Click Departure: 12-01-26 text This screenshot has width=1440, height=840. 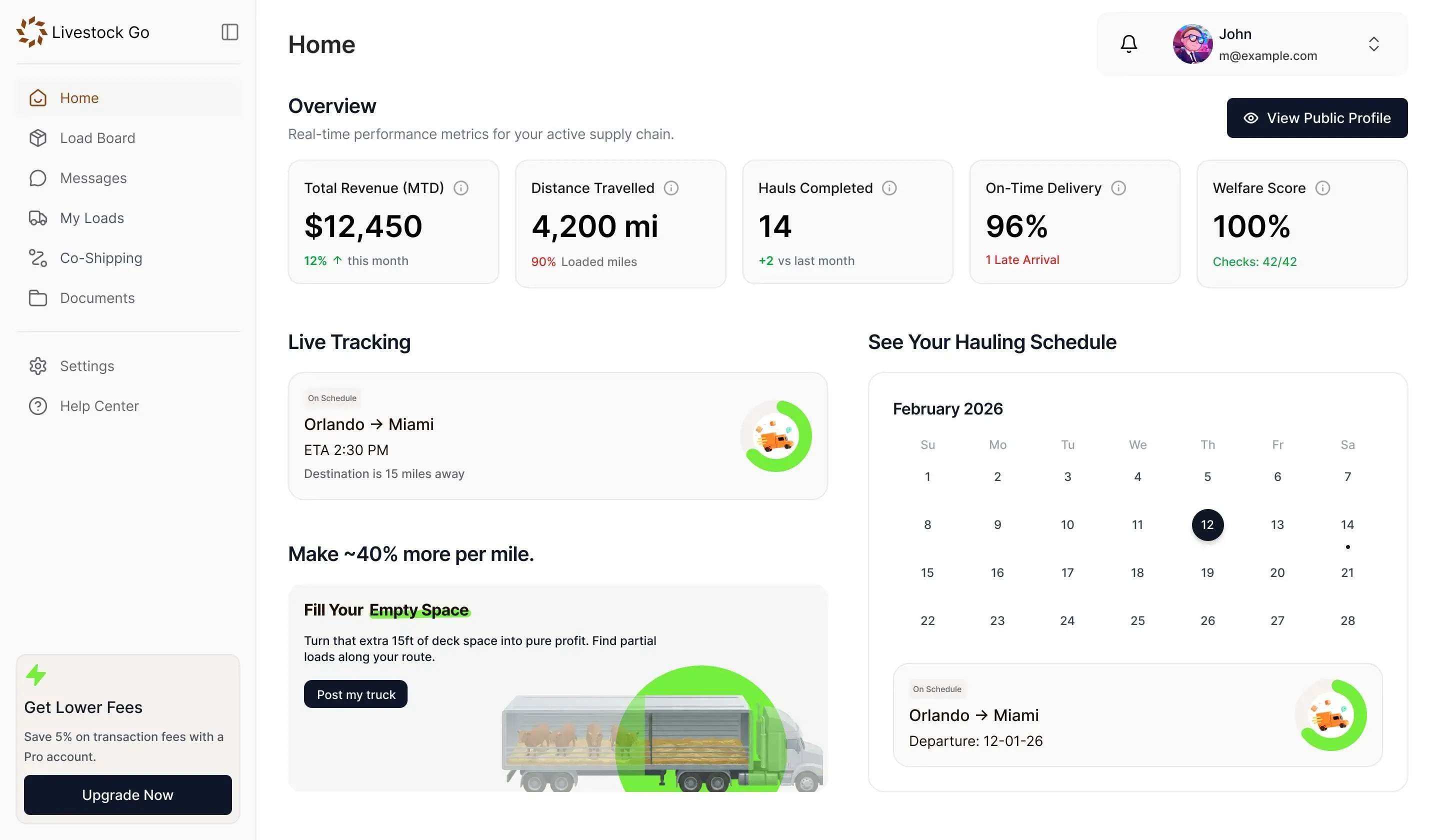click(x=975, y=740)
